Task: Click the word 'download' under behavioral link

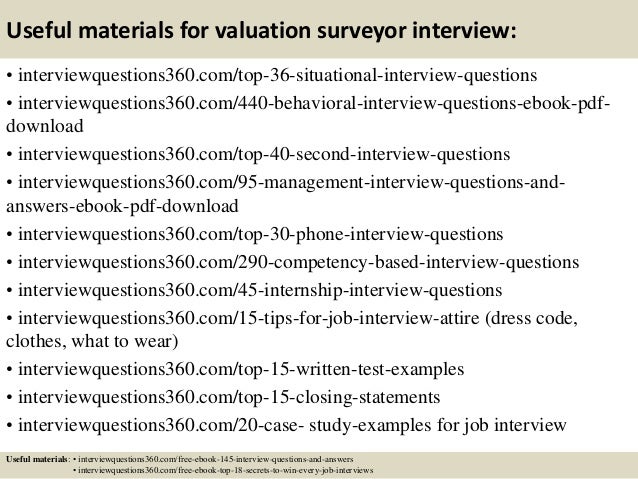Action: click(45, 126)
